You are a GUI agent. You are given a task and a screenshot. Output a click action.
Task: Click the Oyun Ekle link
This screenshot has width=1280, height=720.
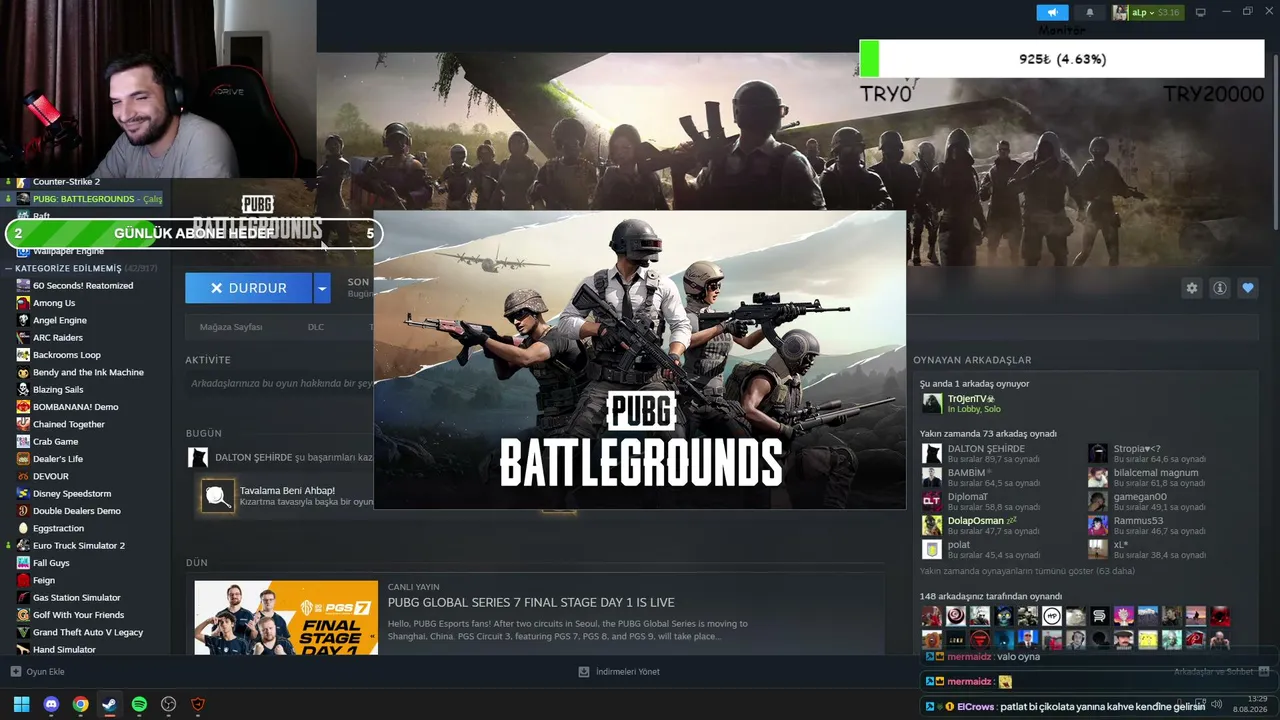[x=45, y=672]
